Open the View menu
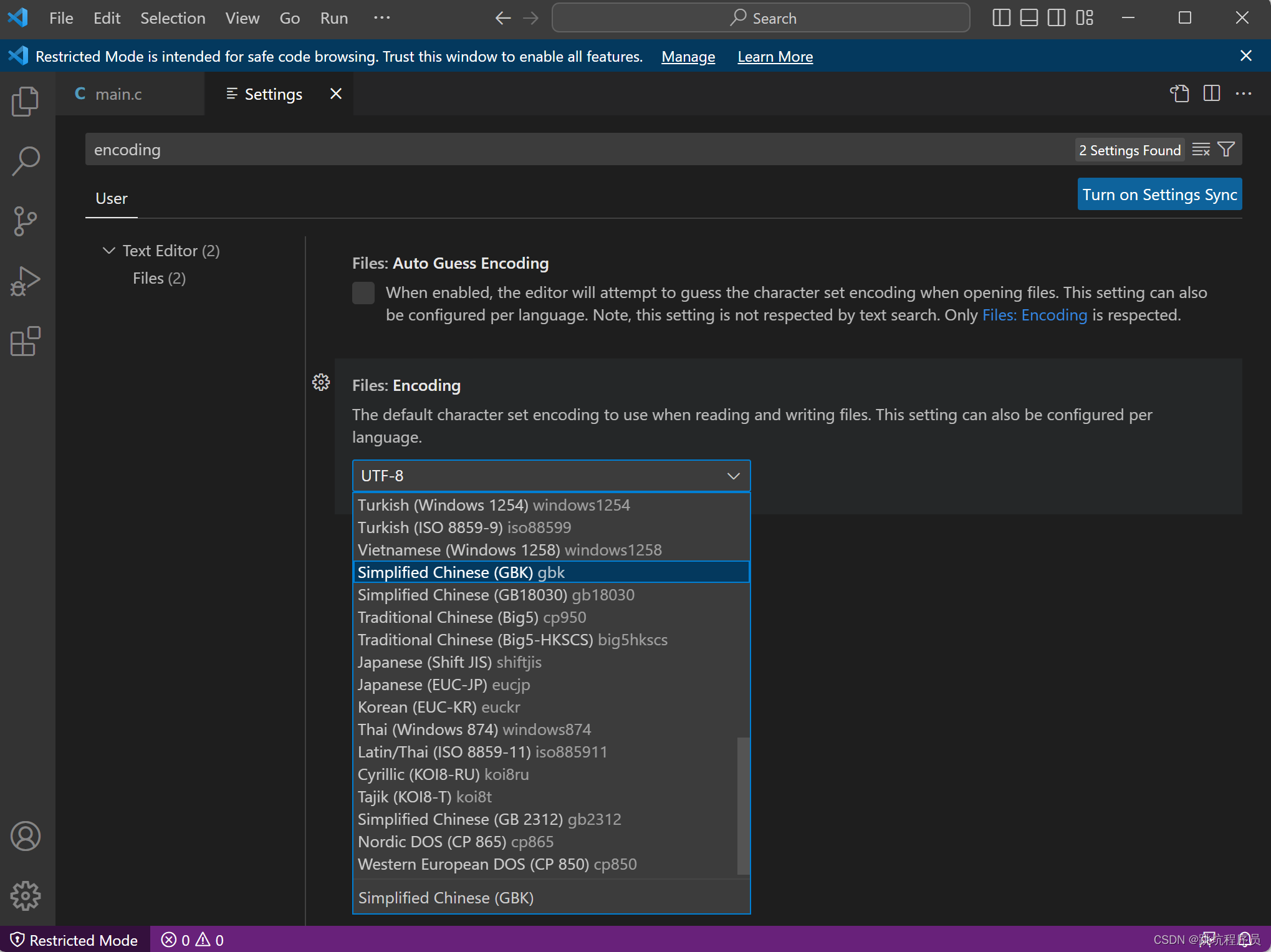Image resolution: width=1271 pixels, height=952 pixels. pos(242,18)
